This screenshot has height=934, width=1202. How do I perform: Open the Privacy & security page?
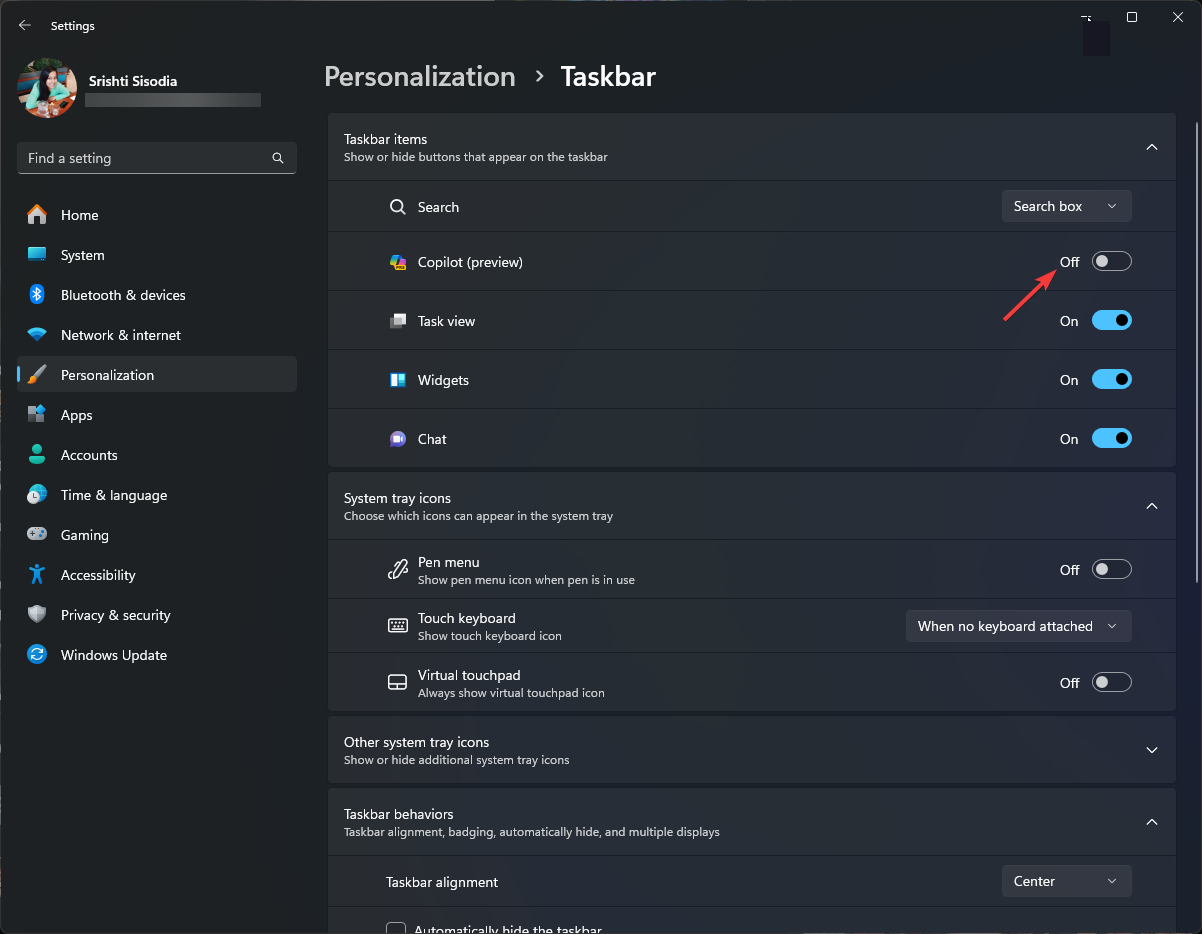(x=115, y=615)
